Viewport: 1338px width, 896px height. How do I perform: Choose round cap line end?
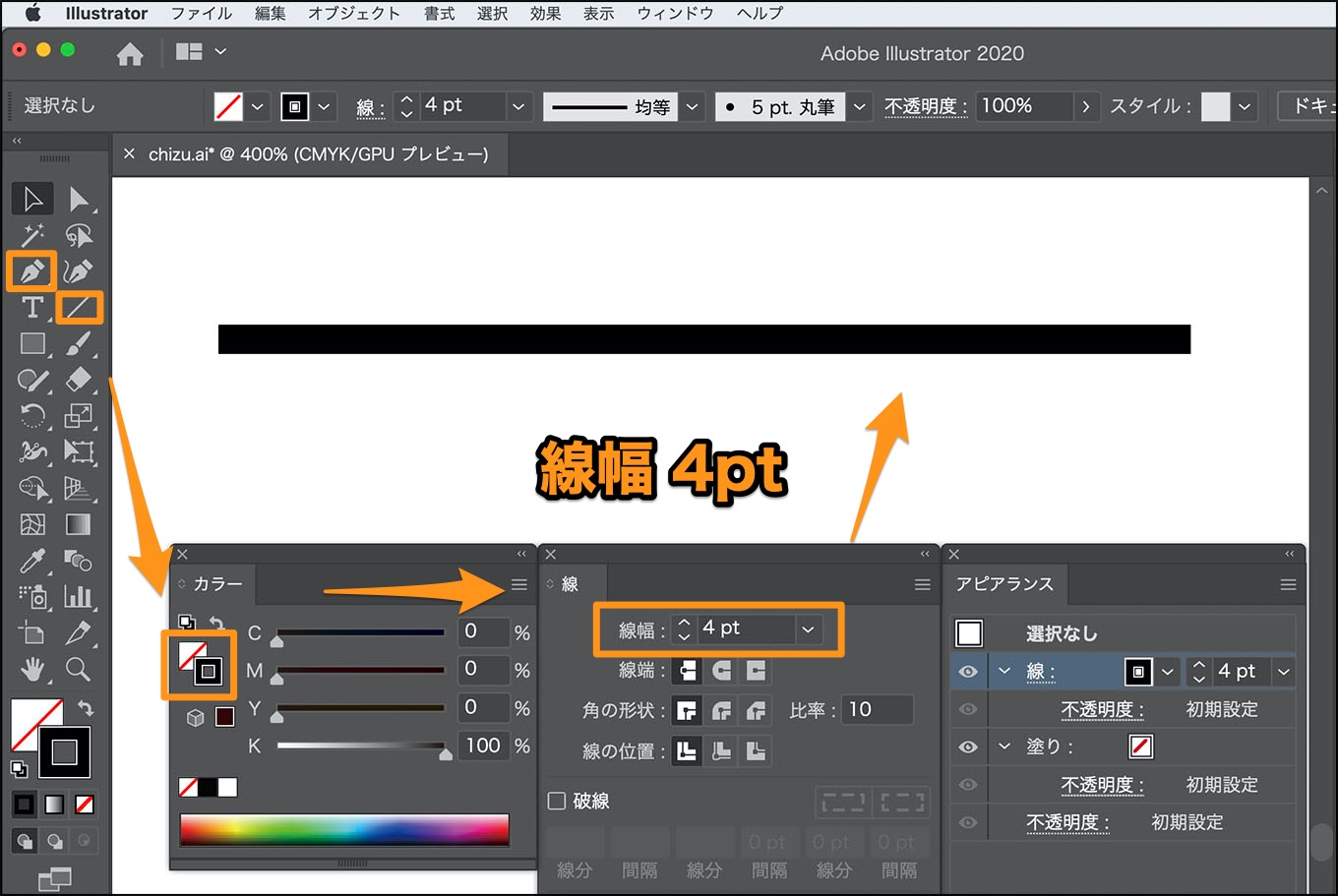point(722,670)
